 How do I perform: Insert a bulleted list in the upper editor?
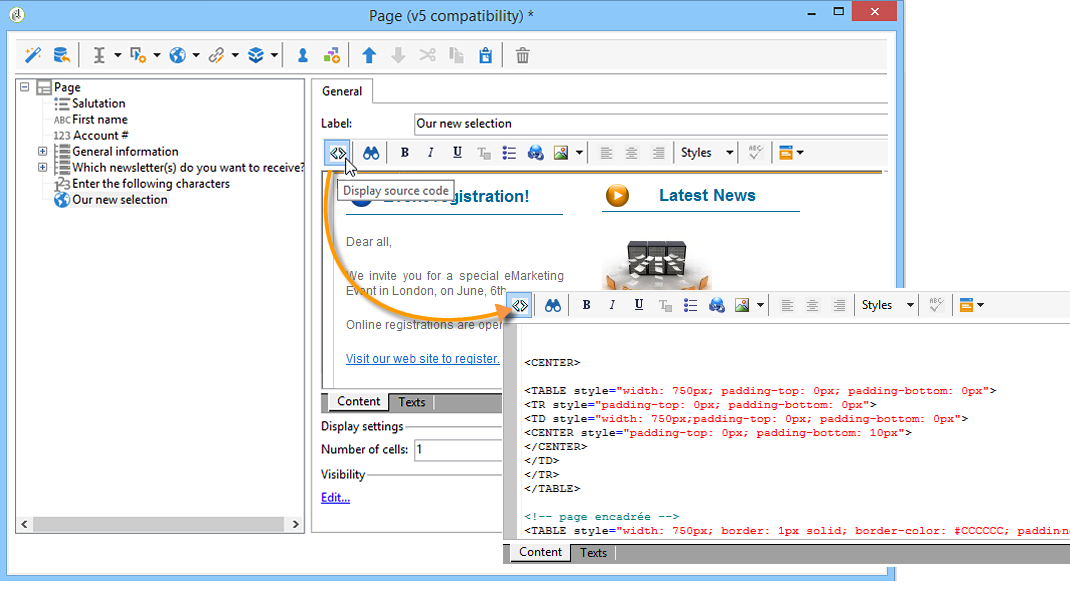pos(509,153)
